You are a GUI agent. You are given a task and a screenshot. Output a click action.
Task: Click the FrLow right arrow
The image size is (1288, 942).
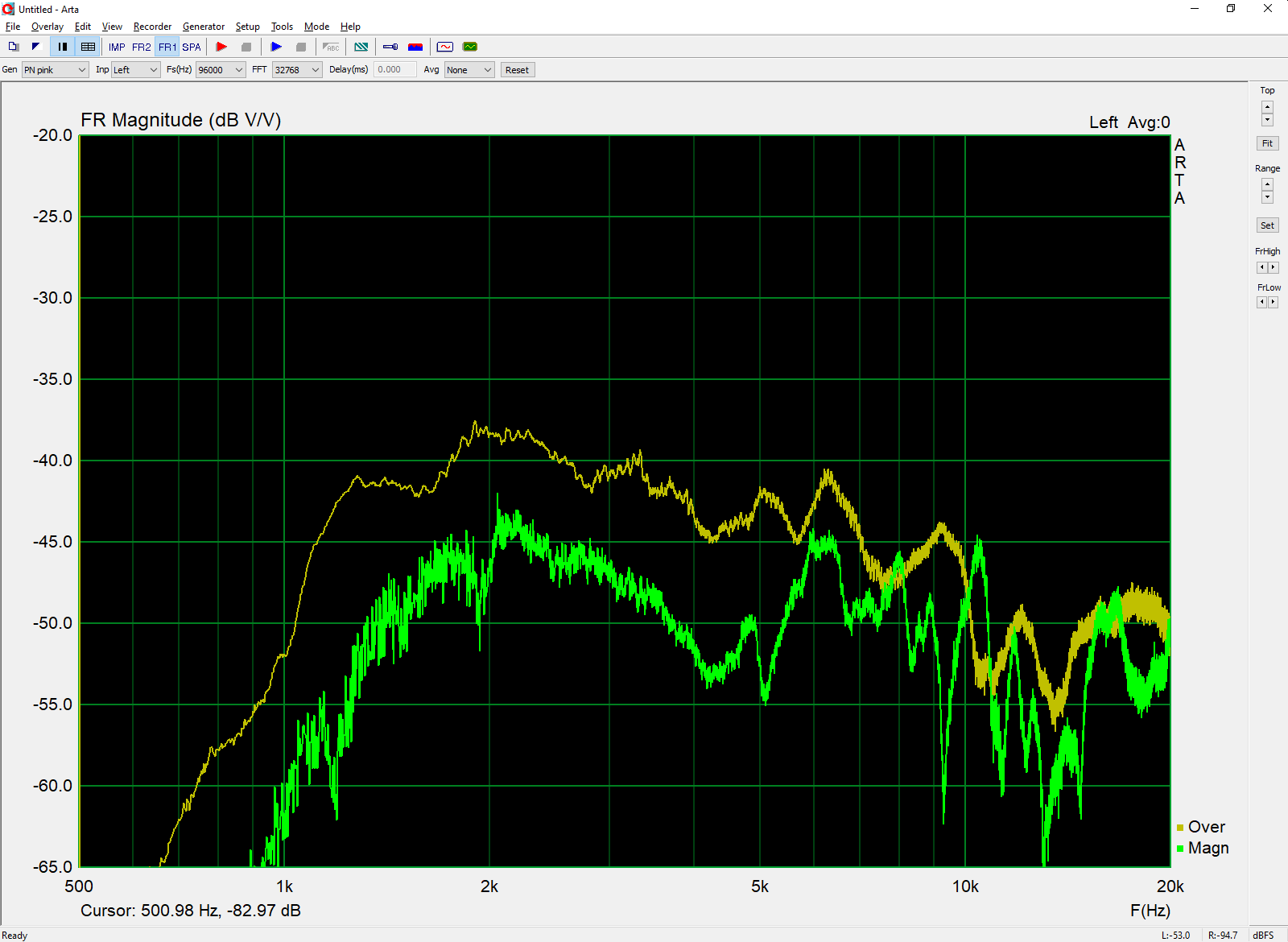tap(1273, 302)
